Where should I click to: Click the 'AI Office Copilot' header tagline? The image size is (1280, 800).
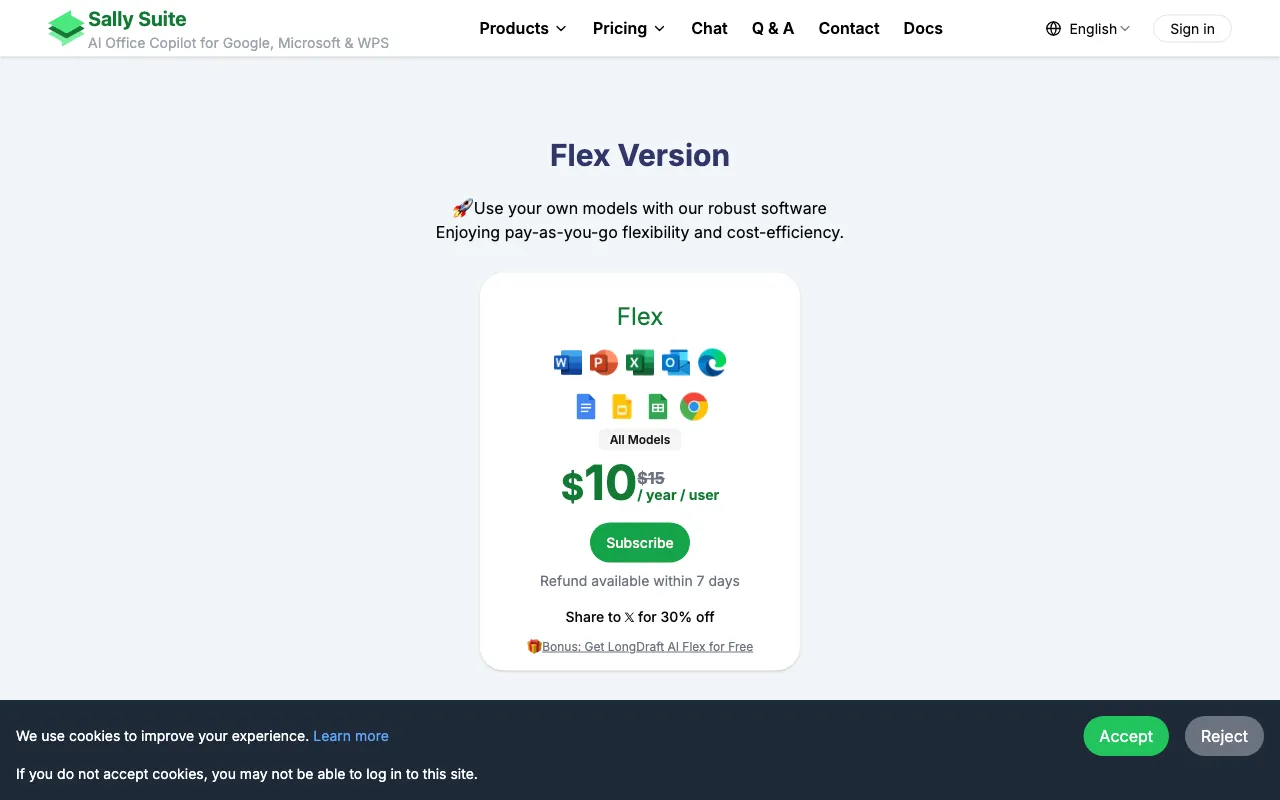point(238,43)
